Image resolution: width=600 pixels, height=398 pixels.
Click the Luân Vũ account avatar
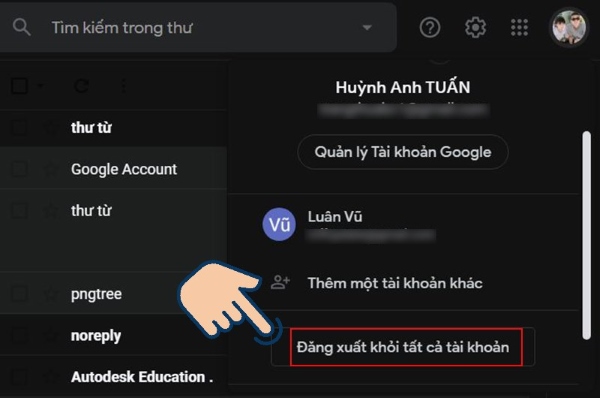click(x=279, y=224)
